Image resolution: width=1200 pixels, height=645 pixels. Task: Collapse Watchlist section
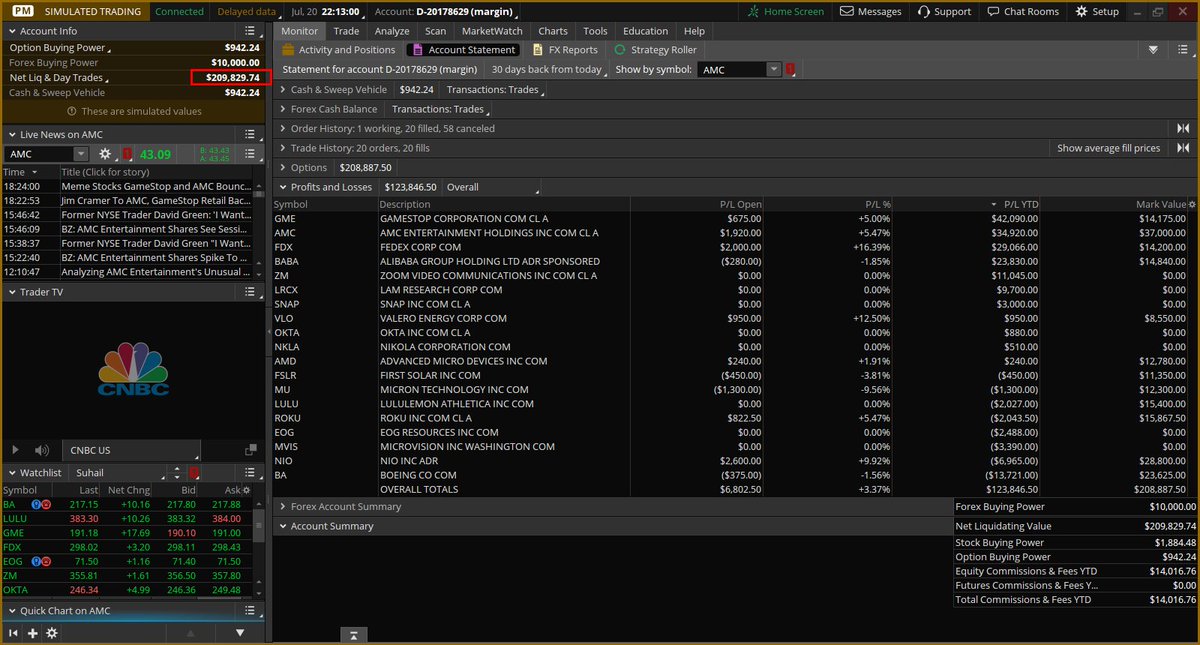[x=12, y=472]
